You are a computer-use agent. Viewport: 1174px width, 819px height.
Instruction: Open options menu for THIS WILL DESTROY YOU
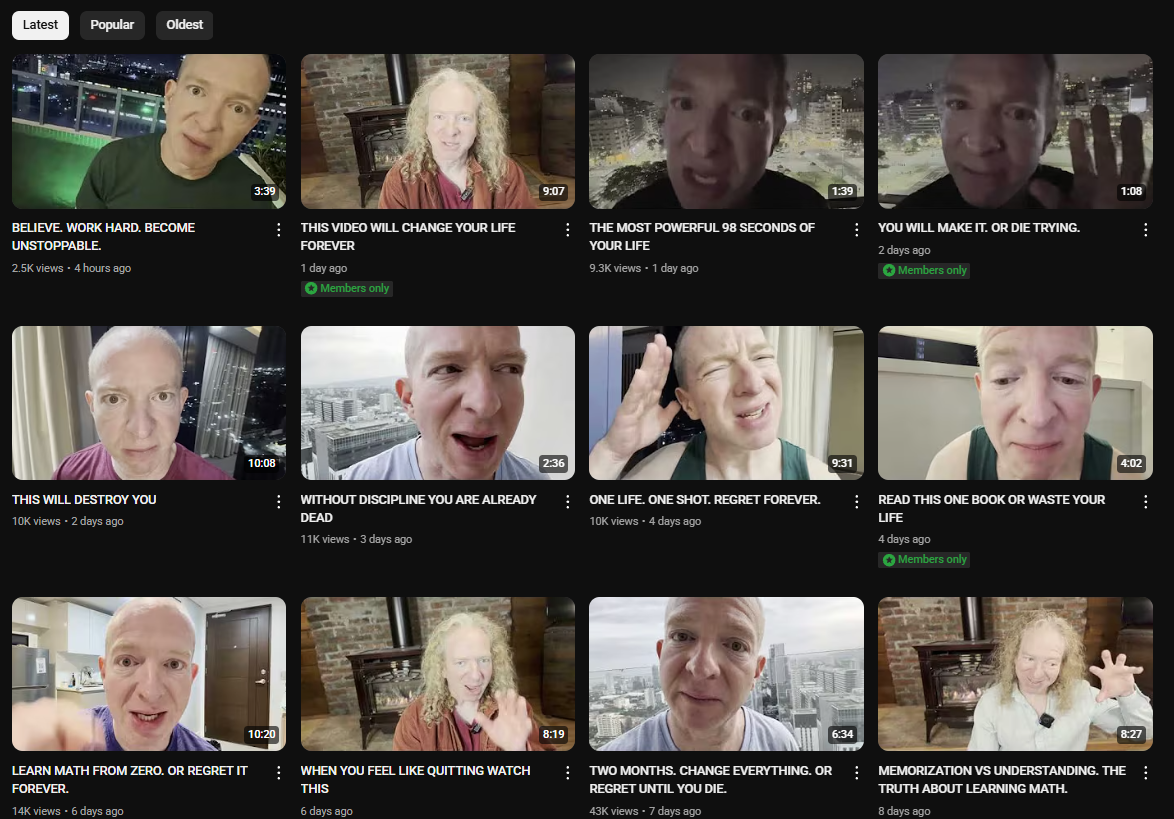click(x=279, y=502)
